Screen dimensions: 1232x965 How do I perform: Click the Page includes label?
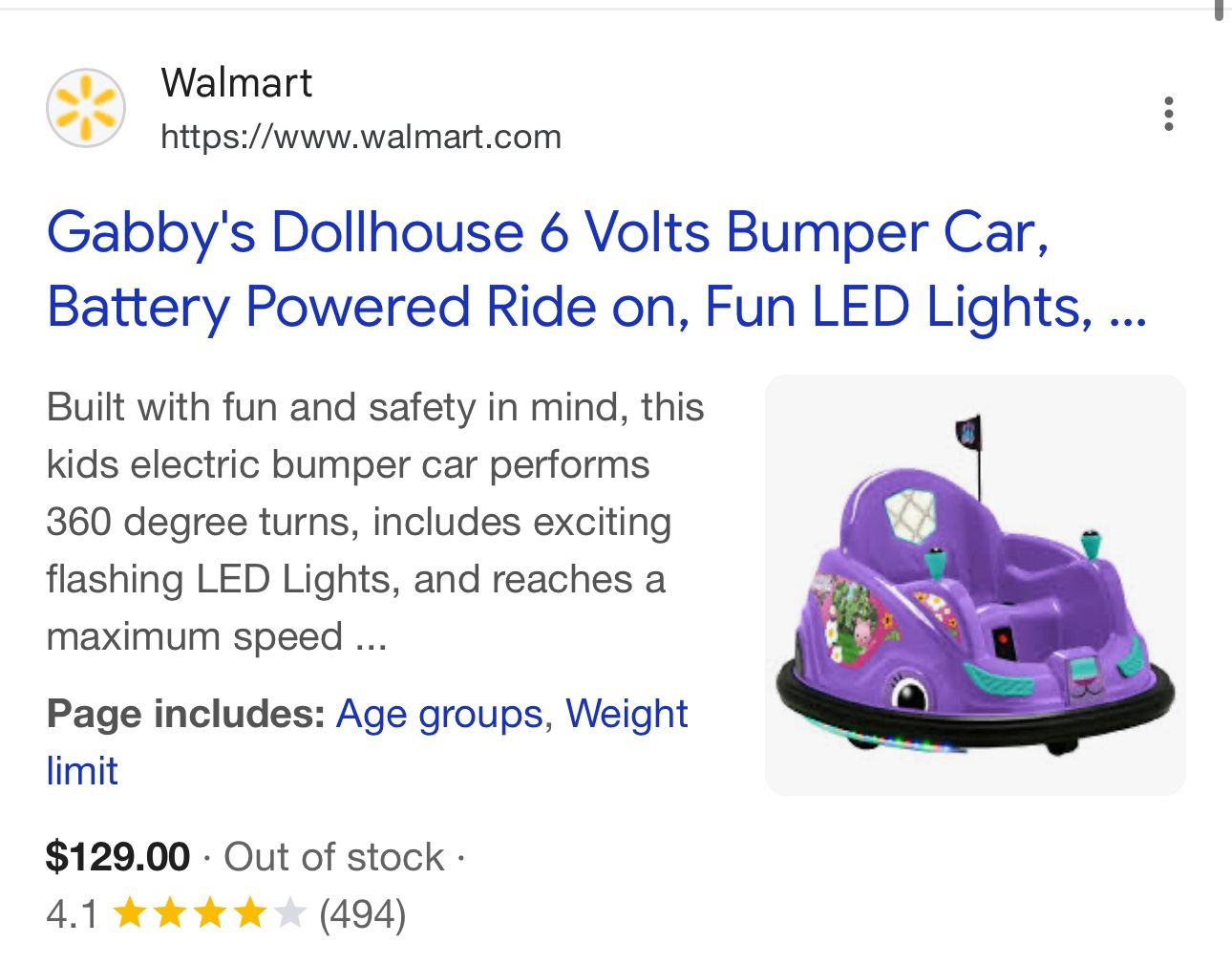(183, 713)
